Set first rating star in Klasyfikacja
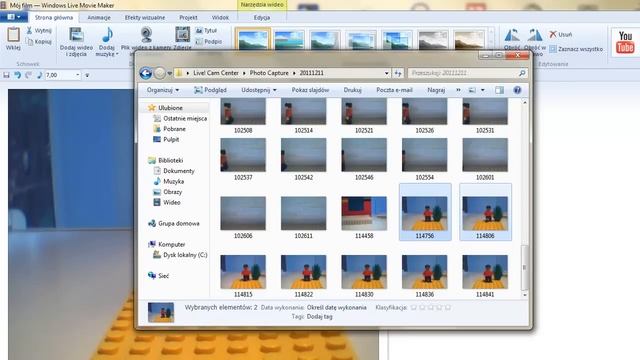The height and width of the screenshot is (360, 640). pos(414,307)
